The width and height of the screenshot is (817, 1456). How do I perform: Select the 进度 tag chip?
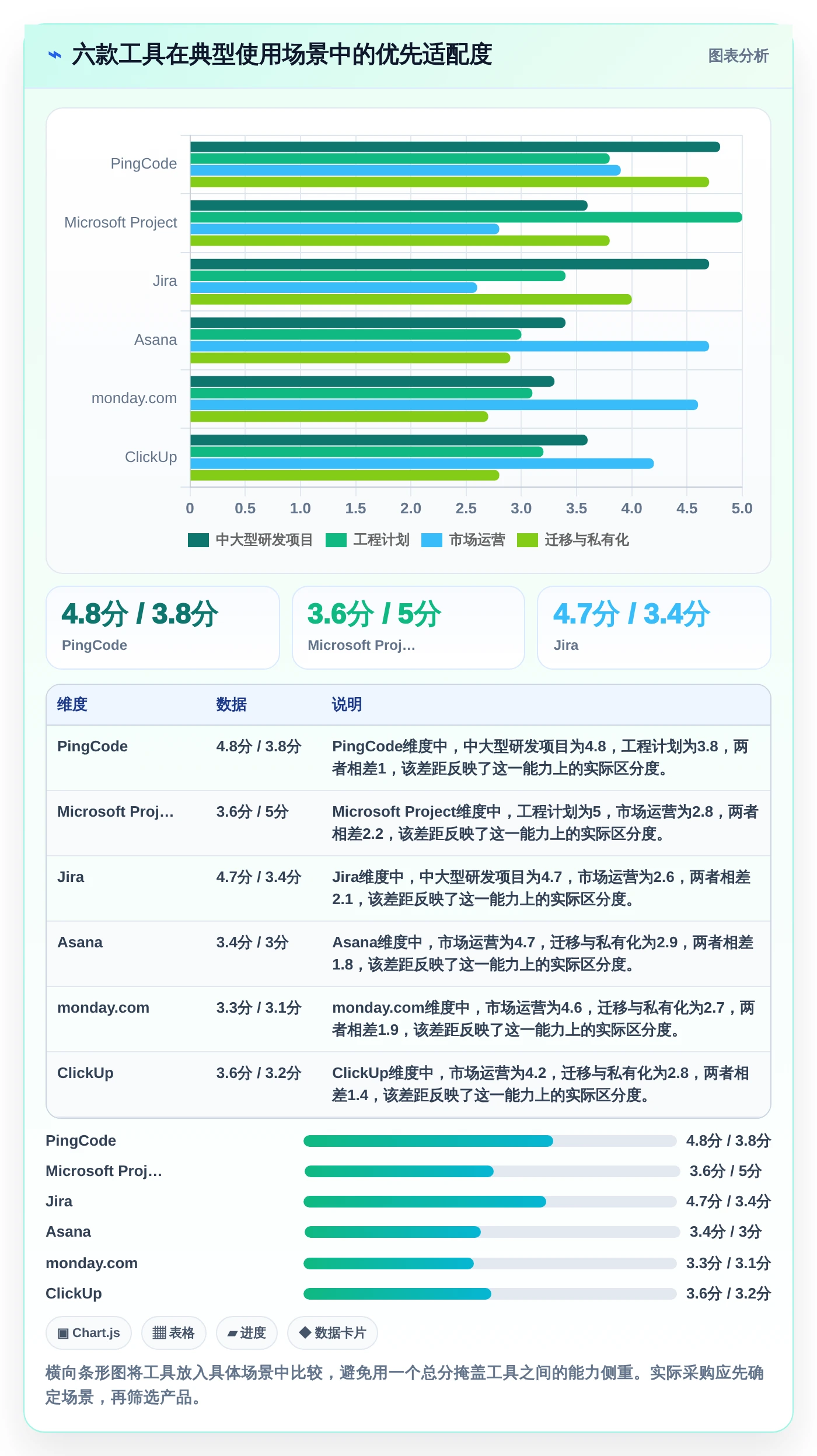coord(247,1333)
